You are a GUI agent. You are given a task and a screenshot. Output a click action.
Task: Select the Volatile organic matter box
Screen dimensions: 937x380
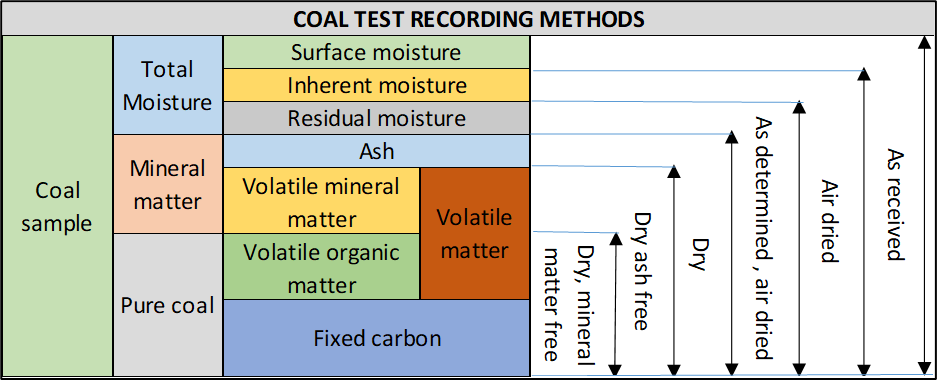coord(321,266)
